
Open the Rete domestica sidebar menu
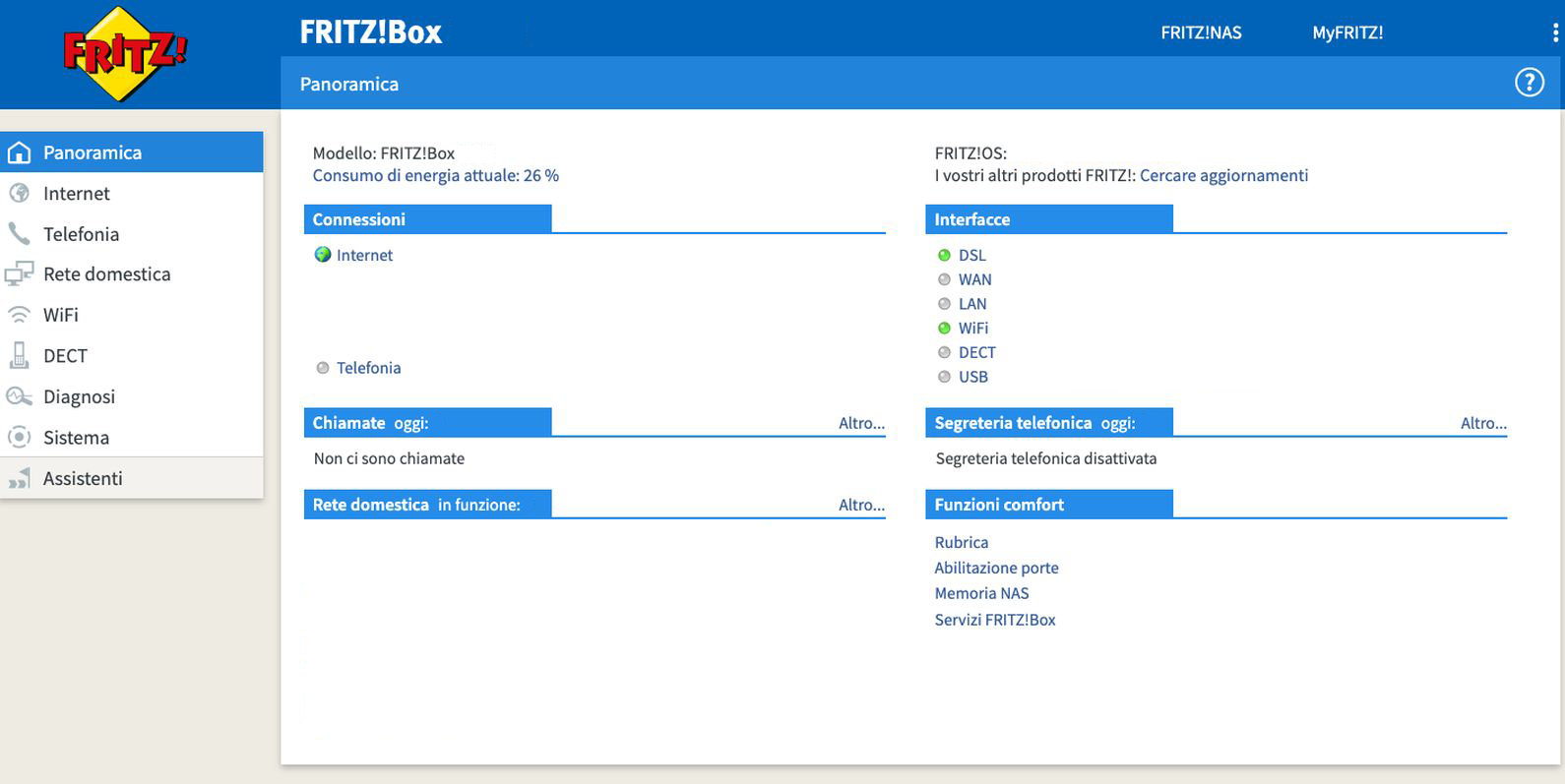[132, 274]
